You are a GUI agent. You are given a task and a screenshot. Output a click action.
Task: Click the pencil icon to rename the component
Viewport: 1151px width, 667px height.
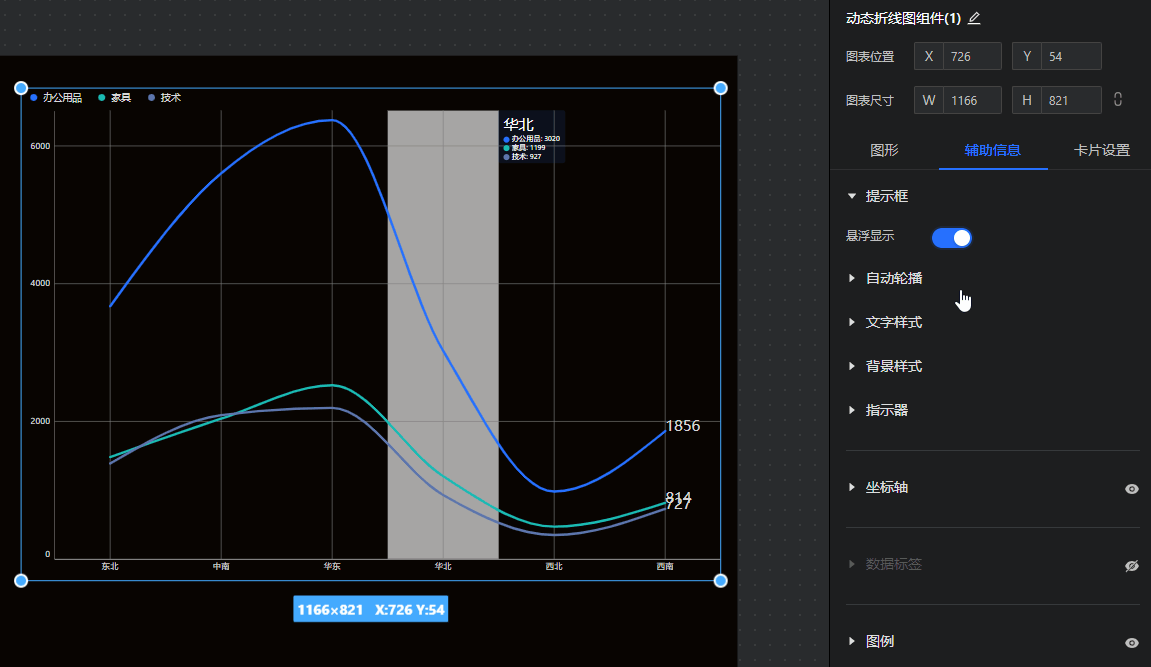point(974,18)
